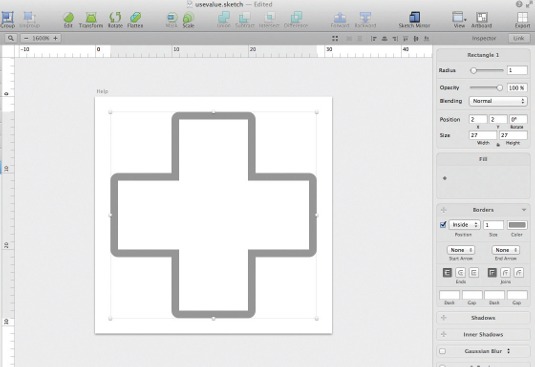Click the Size Width field
The height and width of the screenshot is (367, 535).
click(x=483, y=135)
